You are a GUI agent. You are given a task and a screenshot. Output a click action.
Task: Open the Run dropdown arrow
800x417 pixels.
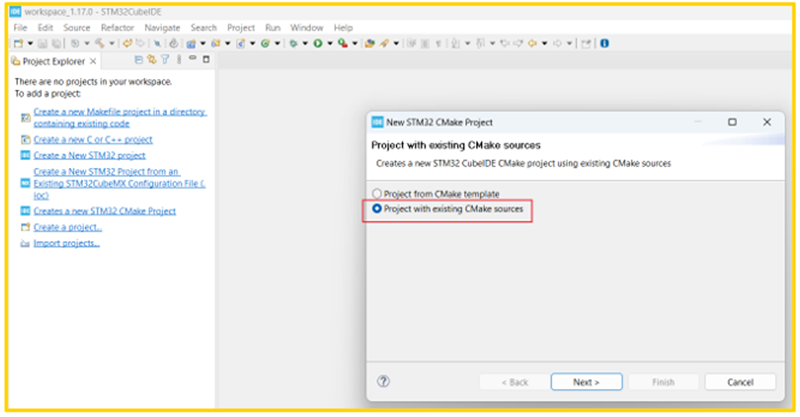pos(330,43)
